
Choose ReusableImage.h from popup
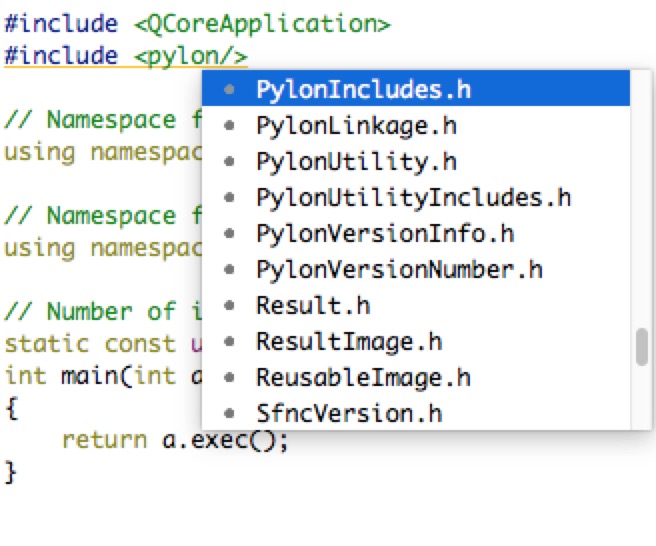tap(416, 377)
